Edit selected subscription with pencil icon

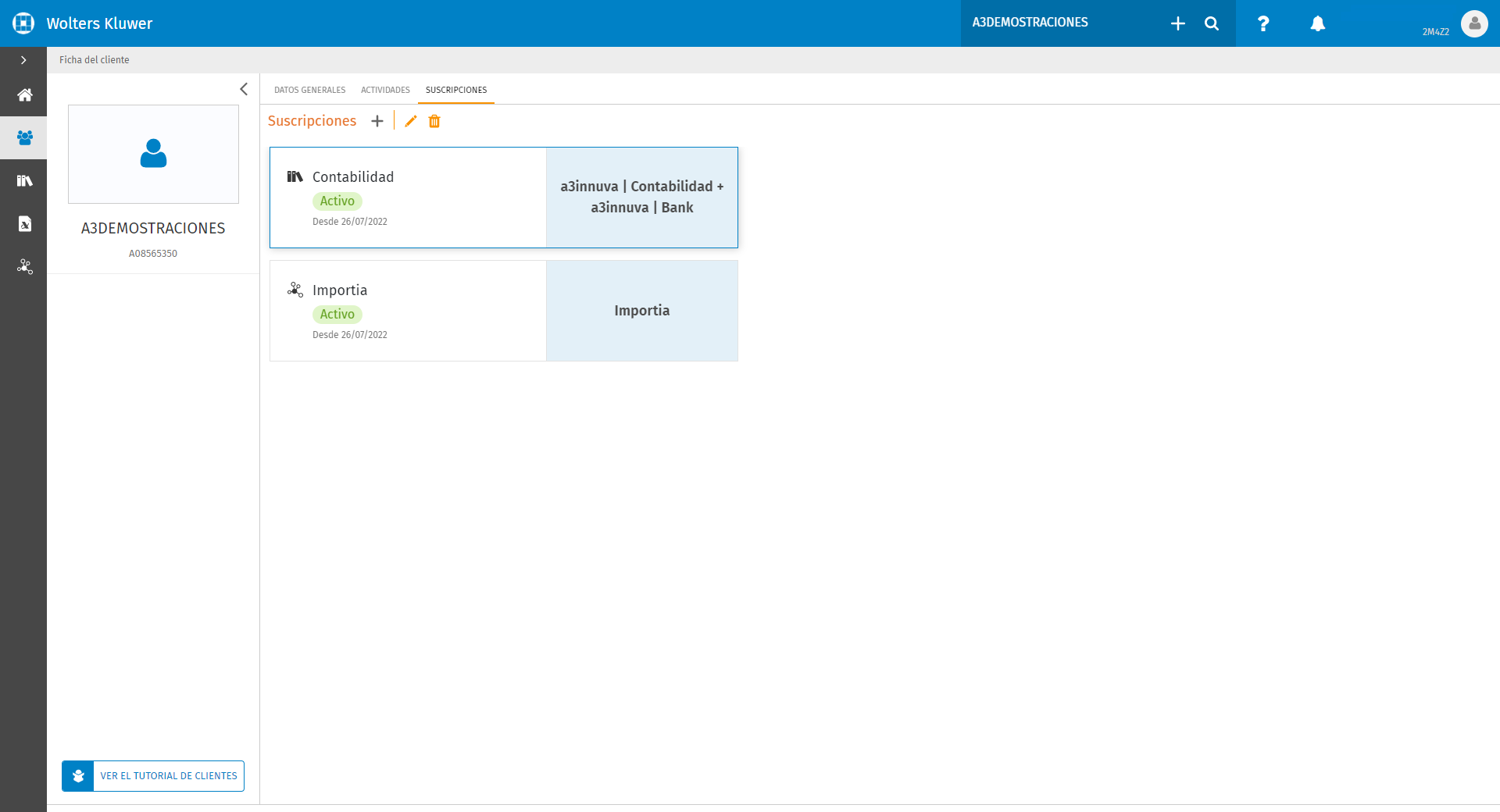point(411,121)
